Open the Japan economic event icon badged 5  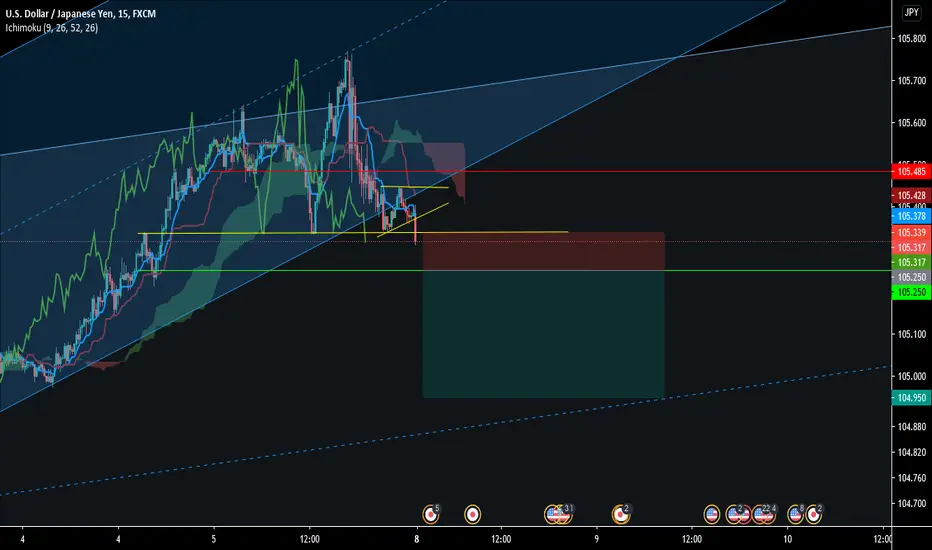(x=430, y=514)
